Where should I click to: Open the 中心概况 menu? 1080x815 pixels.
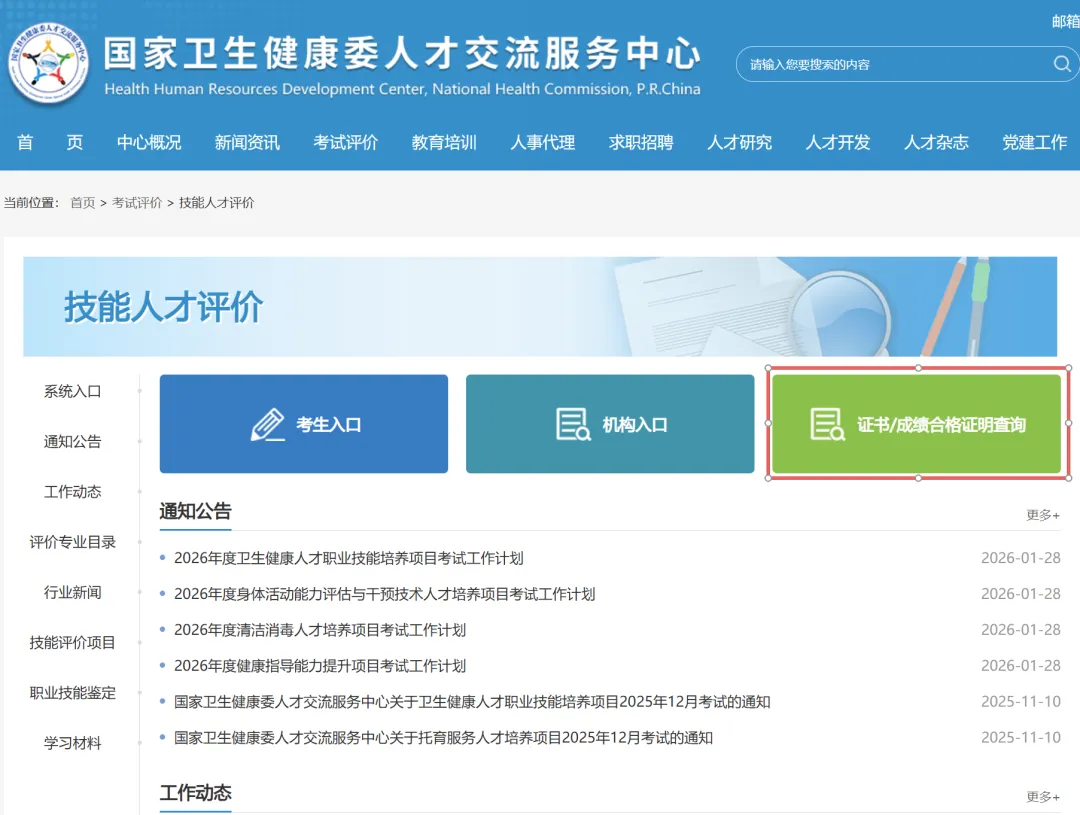[x=149, y=143]
